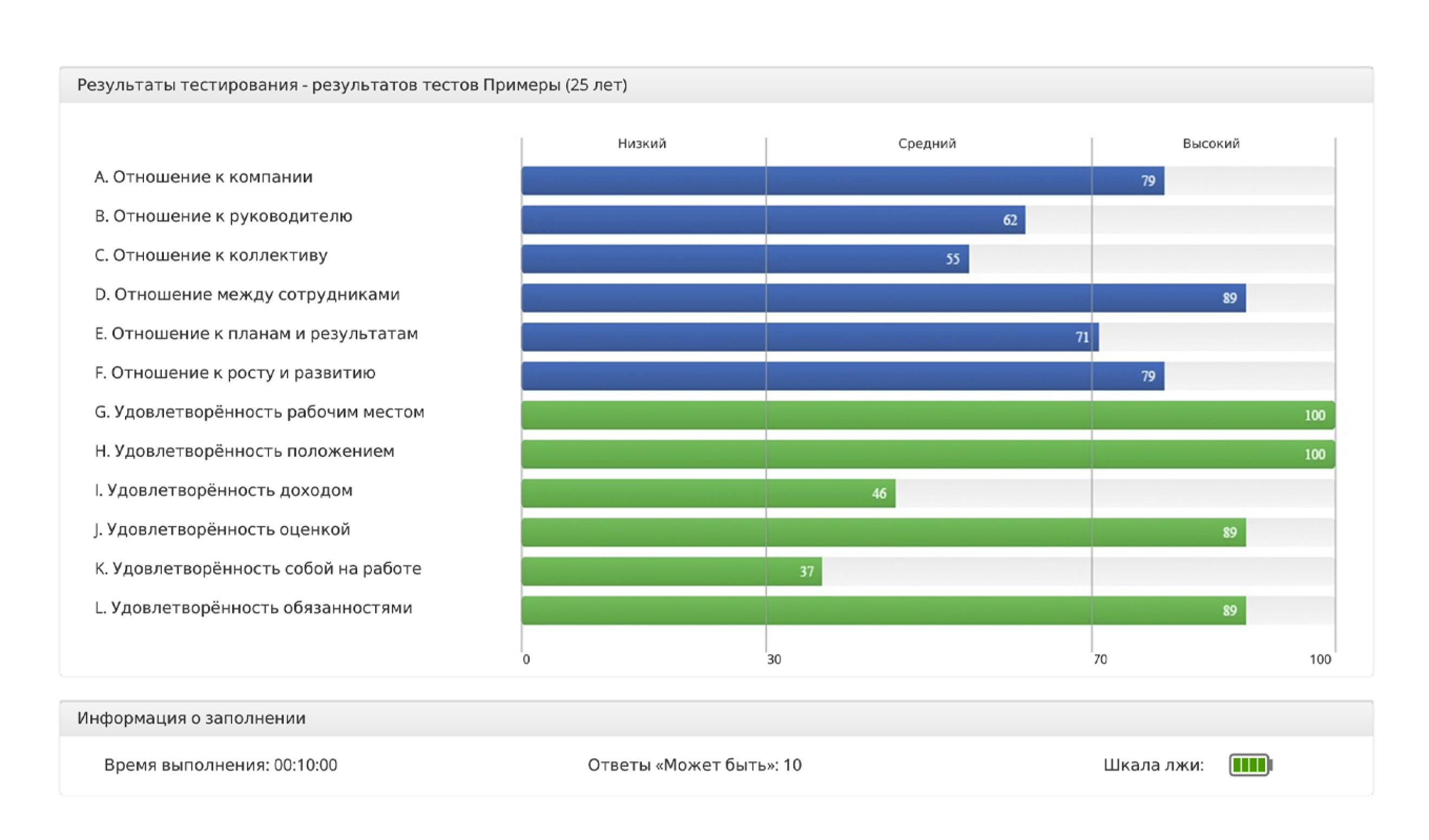
Task: Click the bar with value 71
Action: 809,338
